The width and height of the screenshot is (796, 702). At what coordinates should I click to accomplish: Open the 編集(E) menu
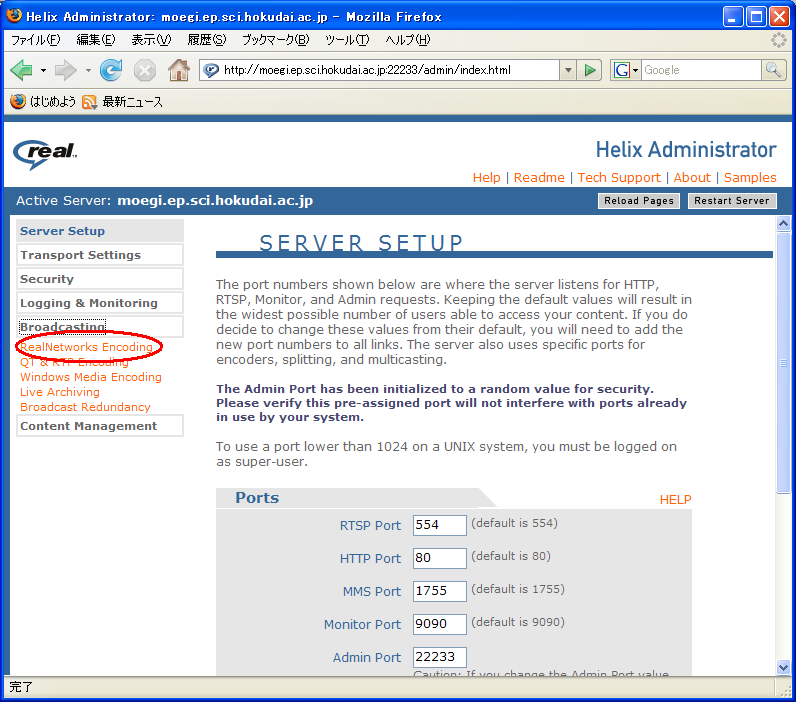[x=95, y=40]
